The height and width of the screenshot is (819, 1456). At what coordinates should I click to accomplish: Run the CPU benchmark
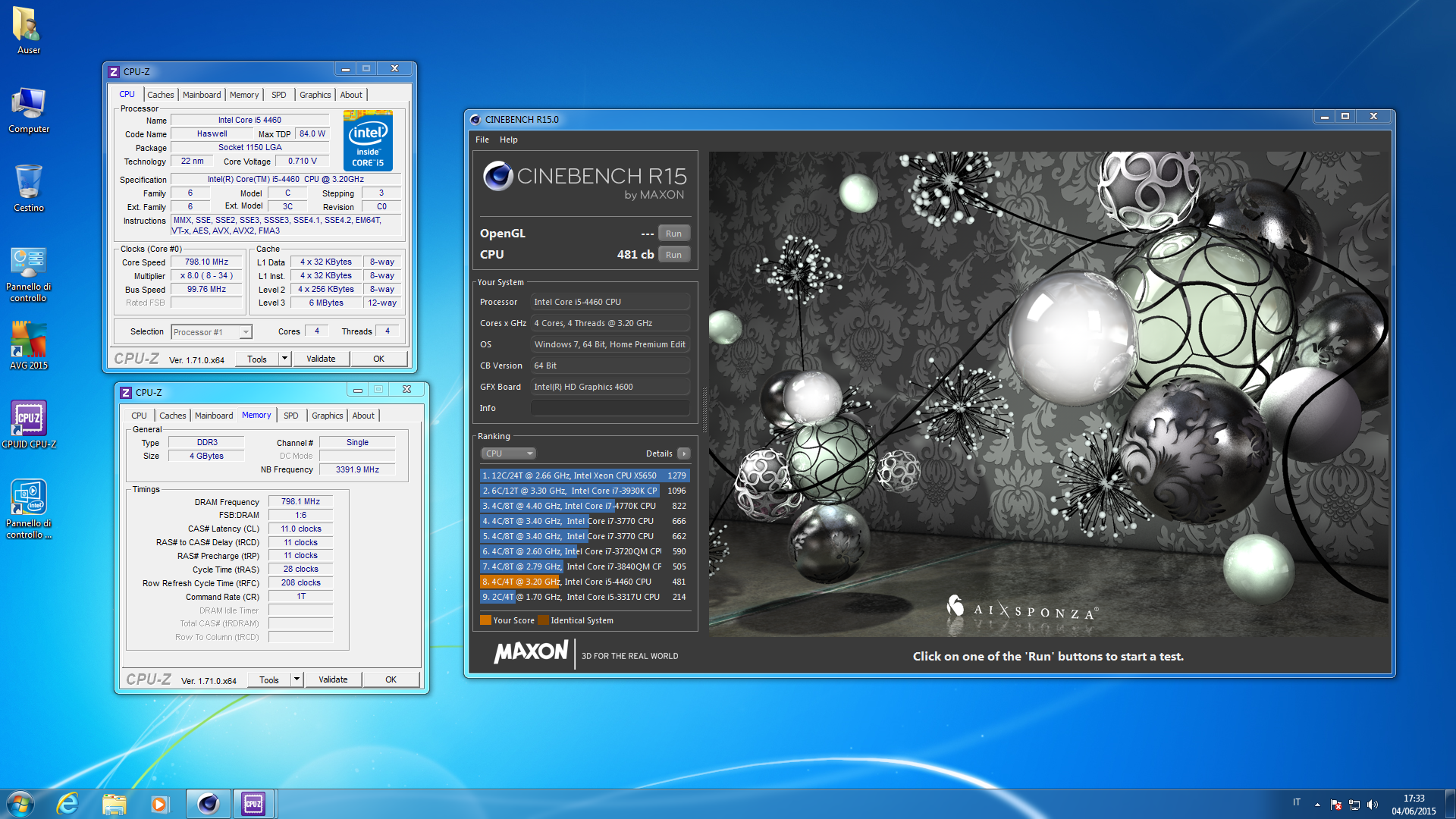tap(673, 255)
